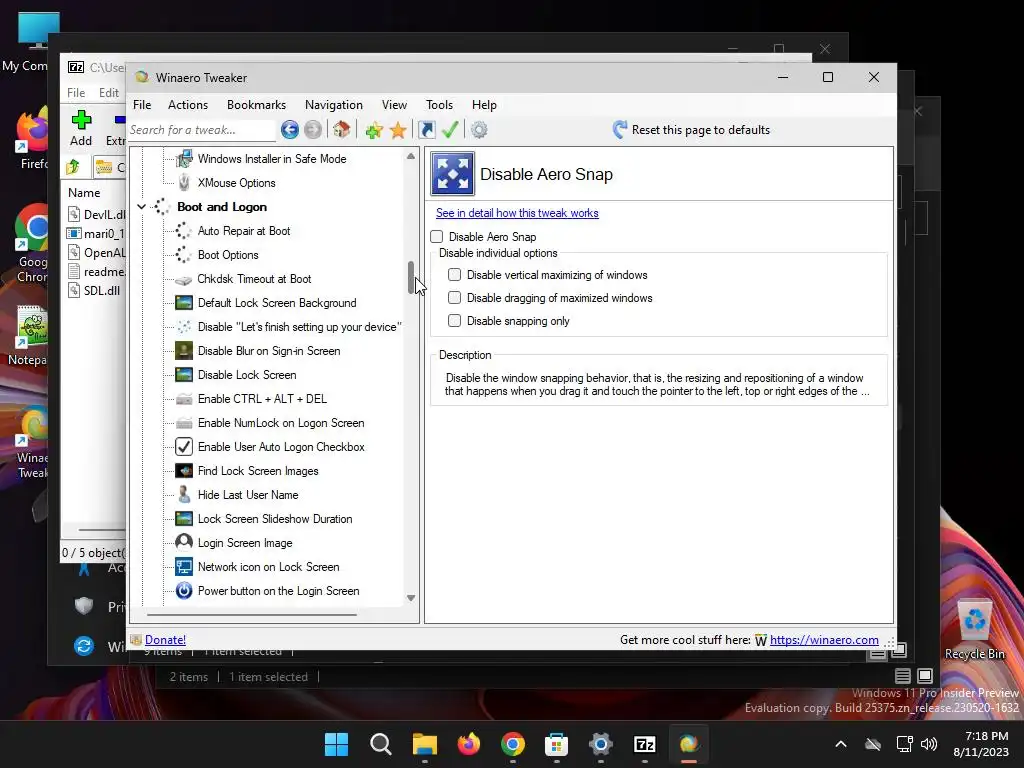Select Chkdsk Timeout at Boot
Screen dimensions: 1024x768
tap(254, 279)
